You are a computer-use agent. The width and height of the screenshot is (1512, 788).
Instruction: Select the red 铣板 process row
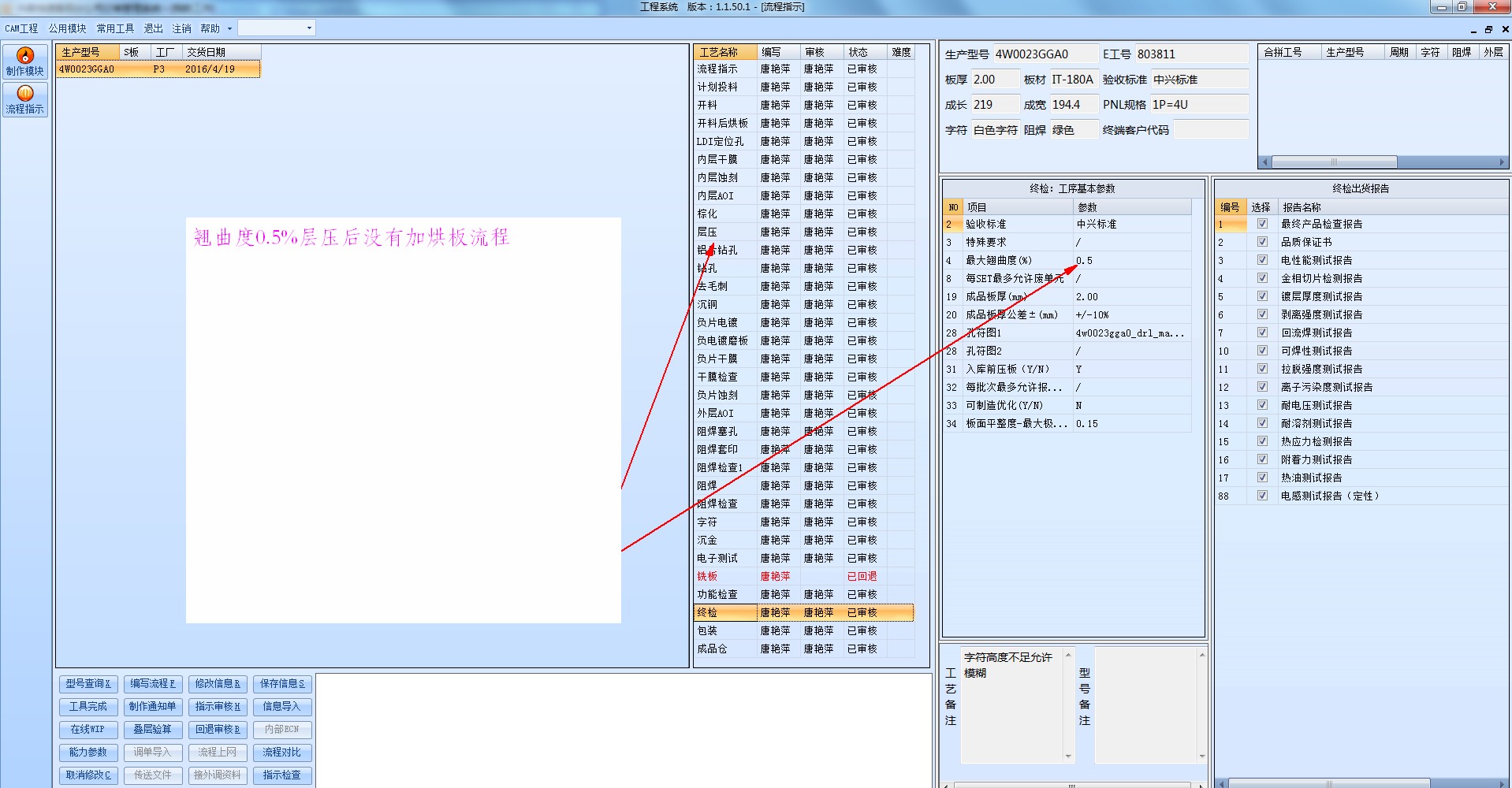[804, 576]
